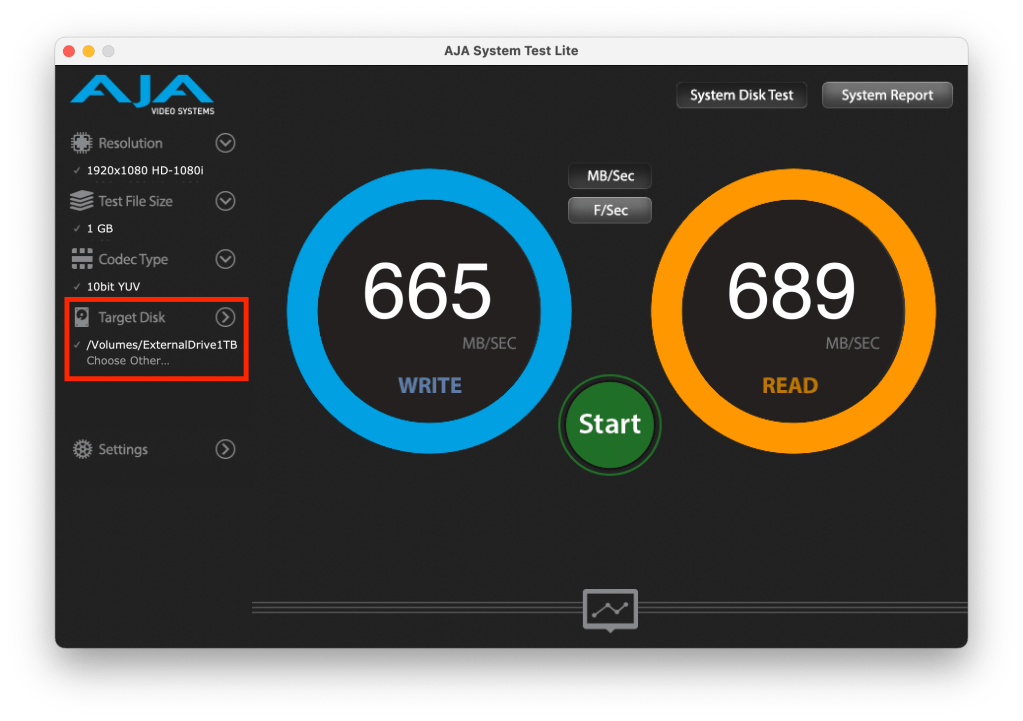
Task: Click the Choose Other... link
Action: [x=128, y=361]
